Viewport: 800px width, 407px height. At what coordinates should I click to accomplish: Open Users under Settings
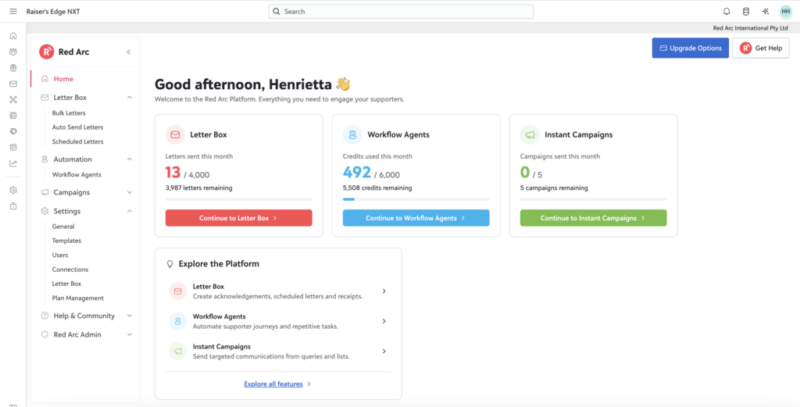coord(60,255)
